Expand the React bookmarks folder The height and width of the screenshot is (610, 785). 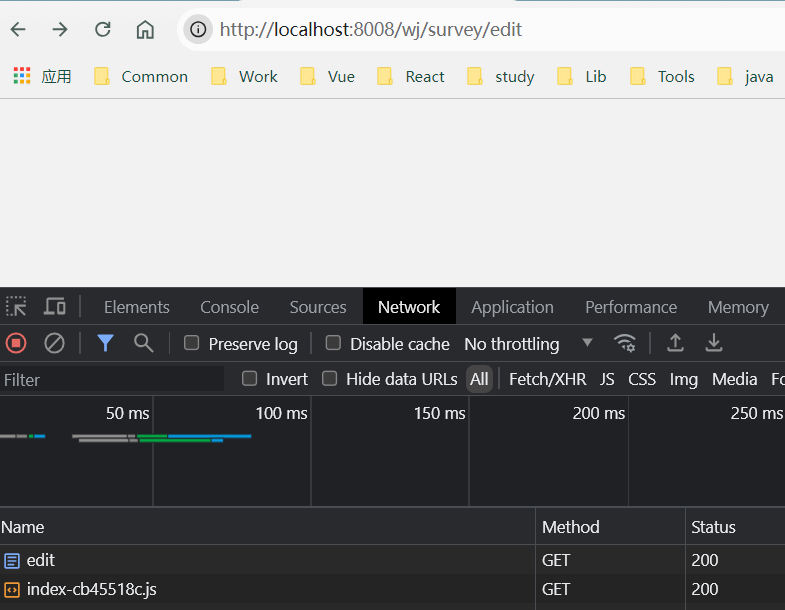(411, 77)
